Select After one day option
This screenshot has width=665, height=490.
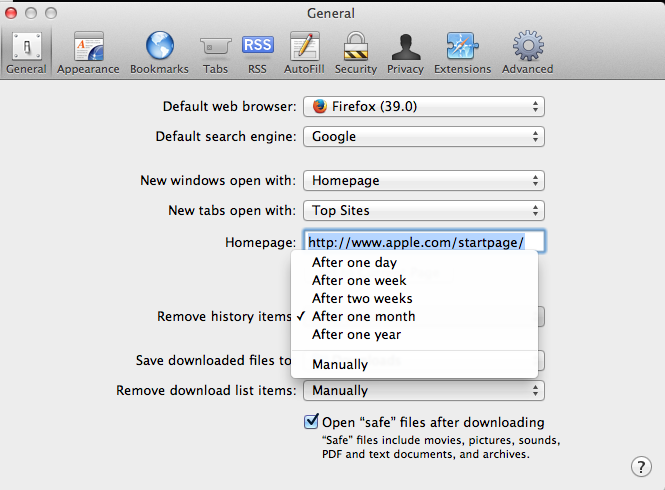[414, 263]
